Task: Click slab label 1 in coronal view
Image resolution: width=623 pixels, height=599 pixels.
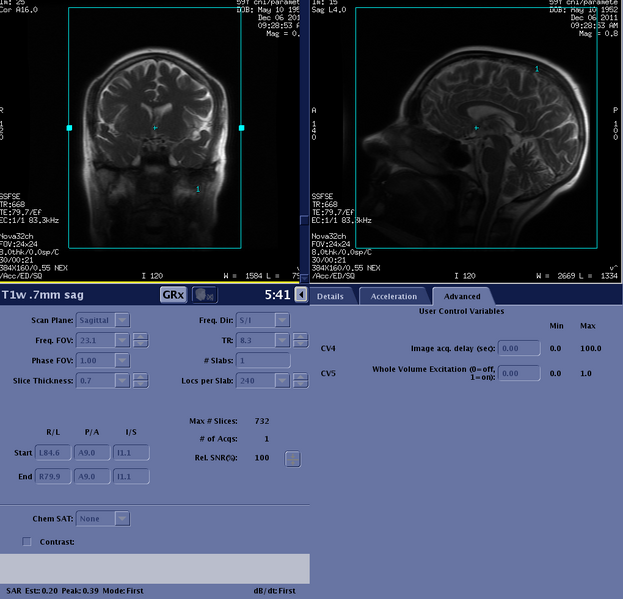Action: 198,189
